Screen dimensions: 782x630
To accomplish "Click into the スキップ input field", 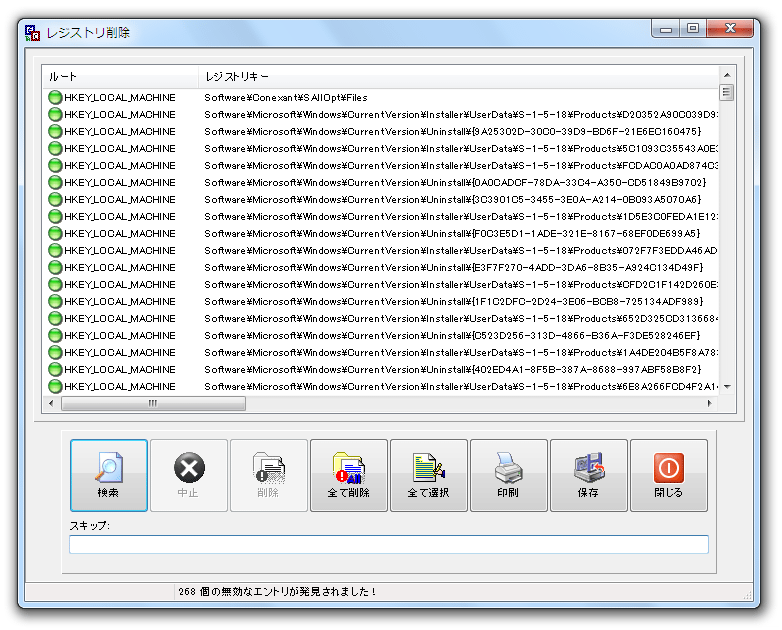I will click(x=389, y=544).
